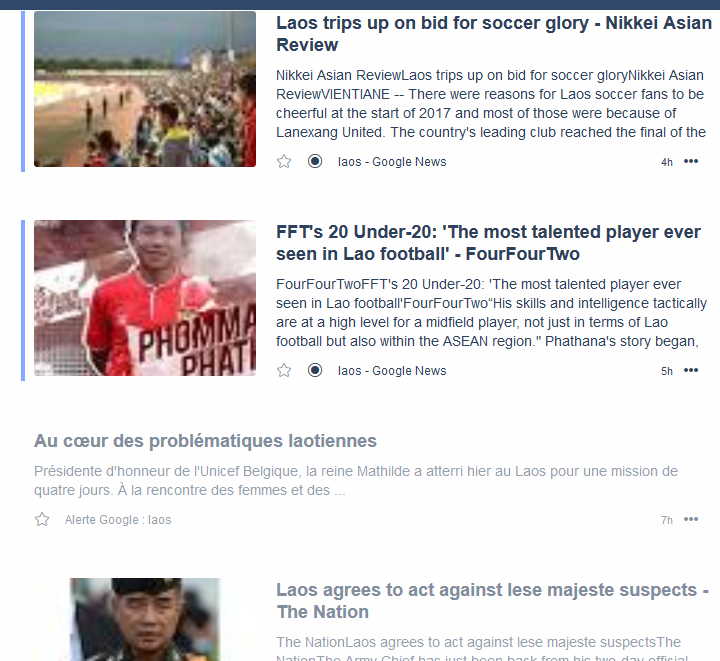Toggle read marker on Laos soccer glory article
Screen dimensions: 720x661
click(315, 162)
